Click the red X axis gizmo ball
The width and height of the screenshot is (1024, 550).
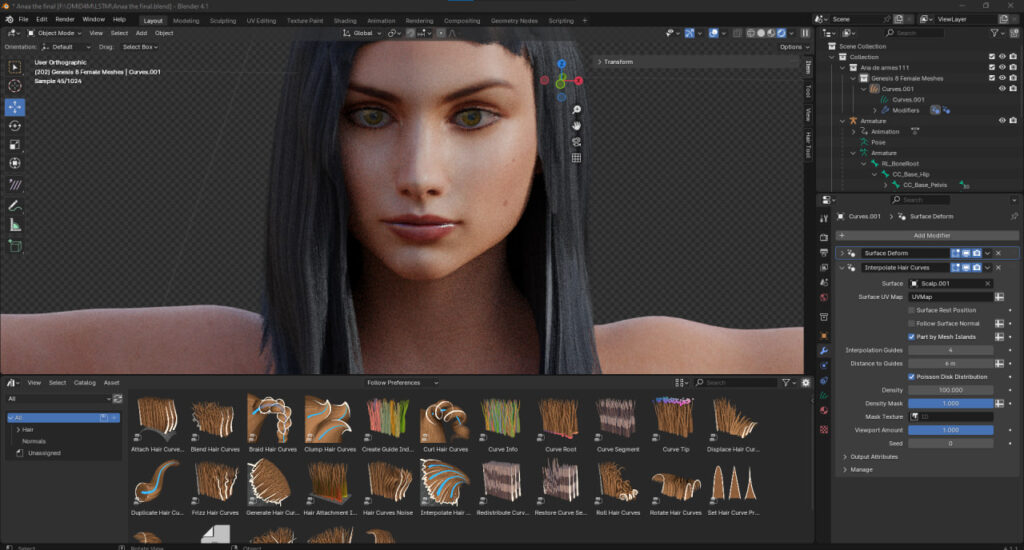coord(578,81)
